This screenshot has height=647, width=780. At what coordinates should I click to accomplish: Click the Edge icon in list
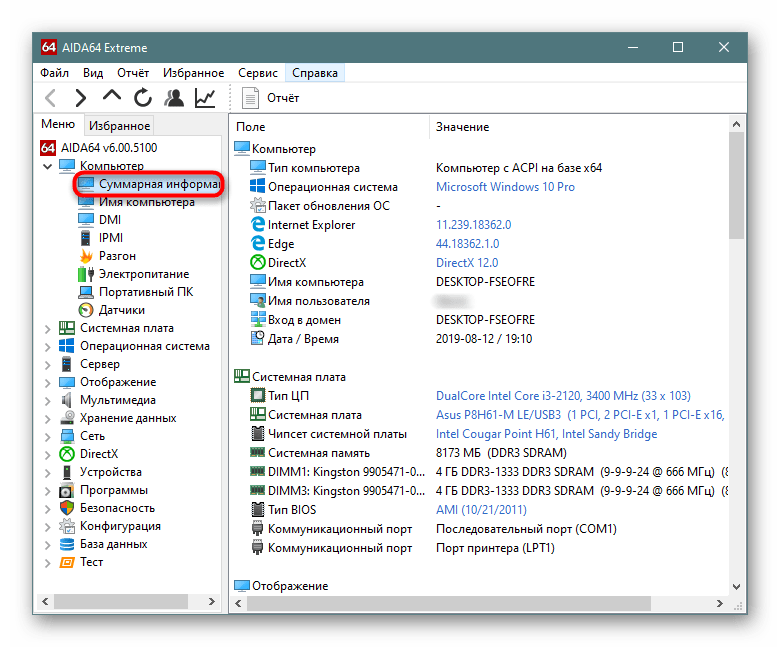point(258,243)
